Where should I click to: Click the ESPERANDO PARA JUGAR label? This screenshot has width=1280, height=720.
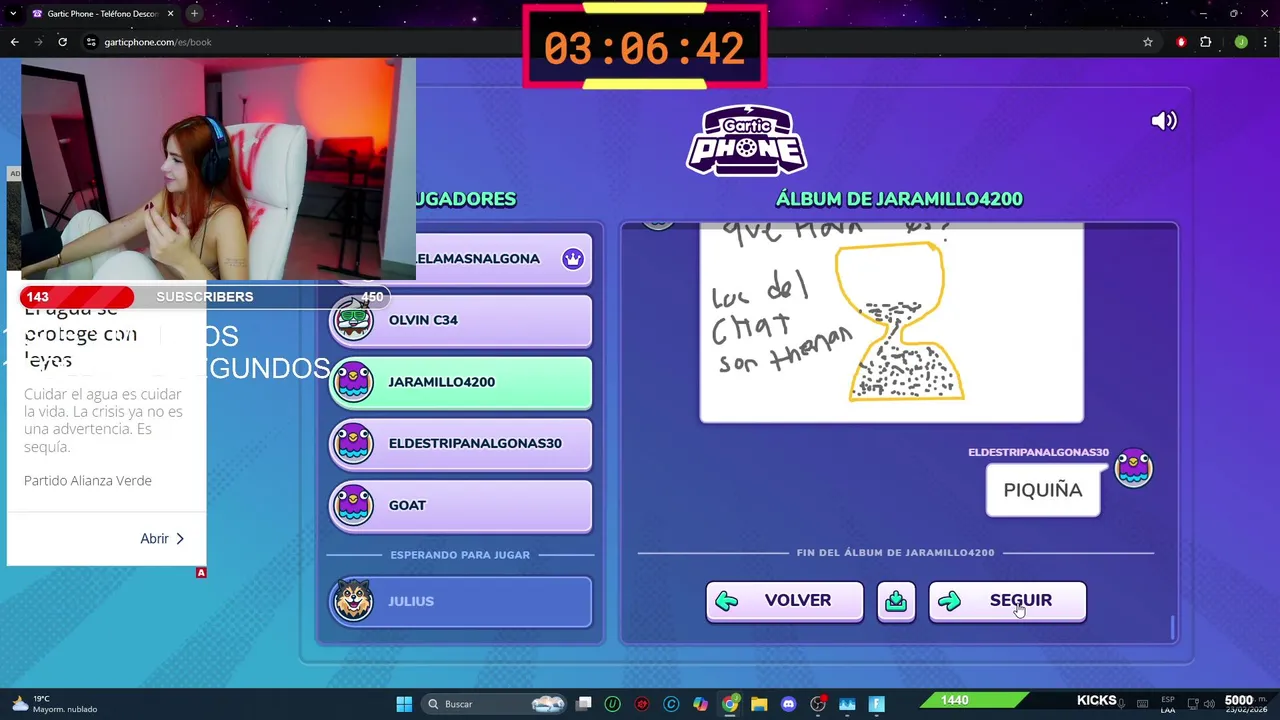tap(460, 555)
